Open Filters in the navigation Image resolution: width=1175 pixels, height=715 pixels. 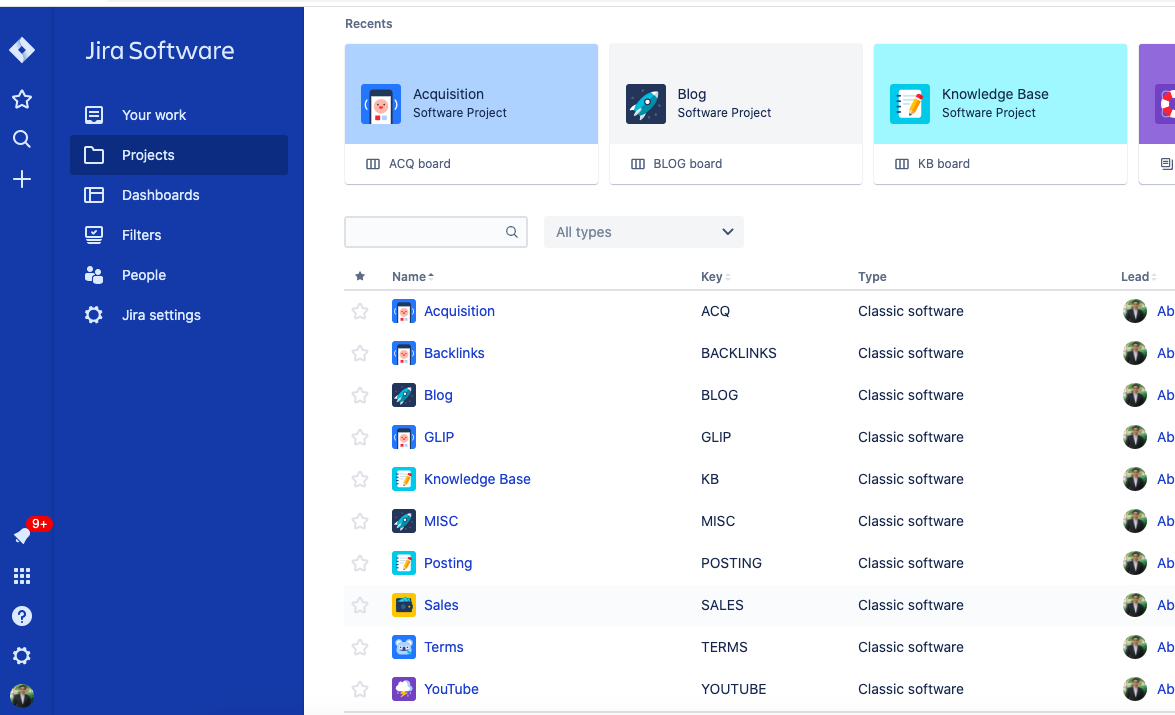click(x=179, y=235)
